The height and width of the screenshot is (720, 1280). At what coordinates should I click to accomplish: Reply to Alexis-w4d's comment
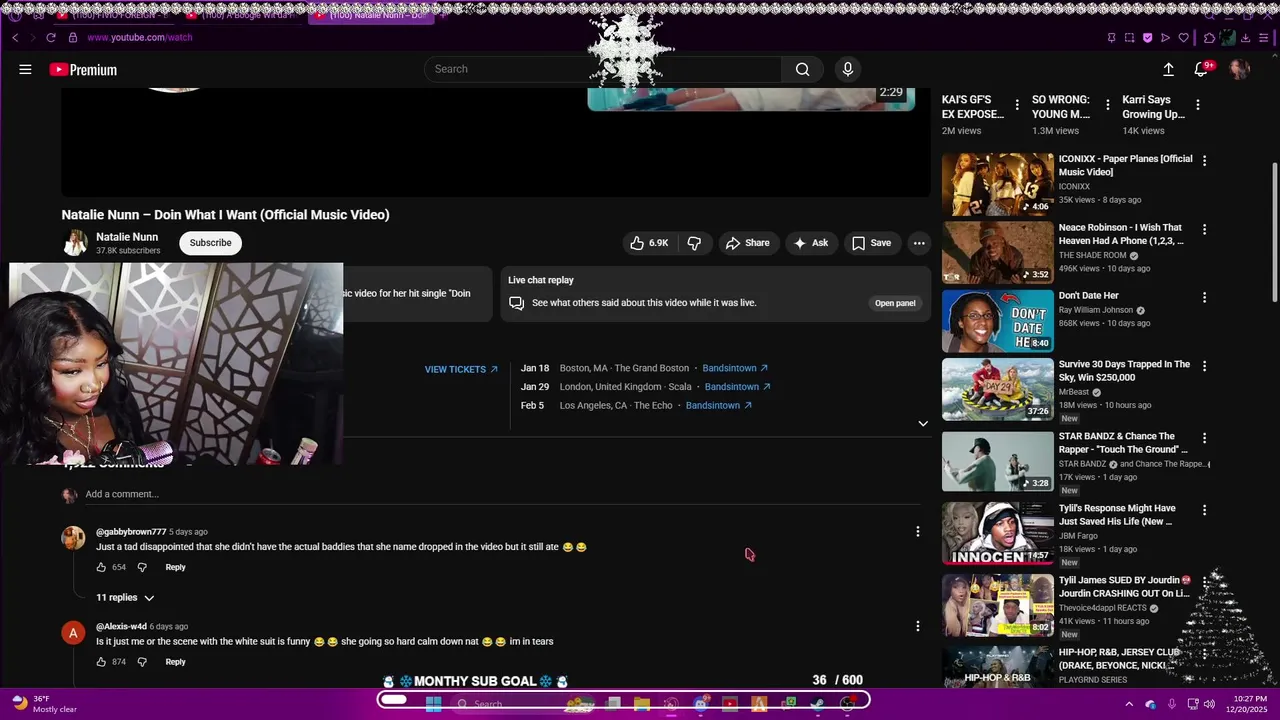[x=175, y=662]
